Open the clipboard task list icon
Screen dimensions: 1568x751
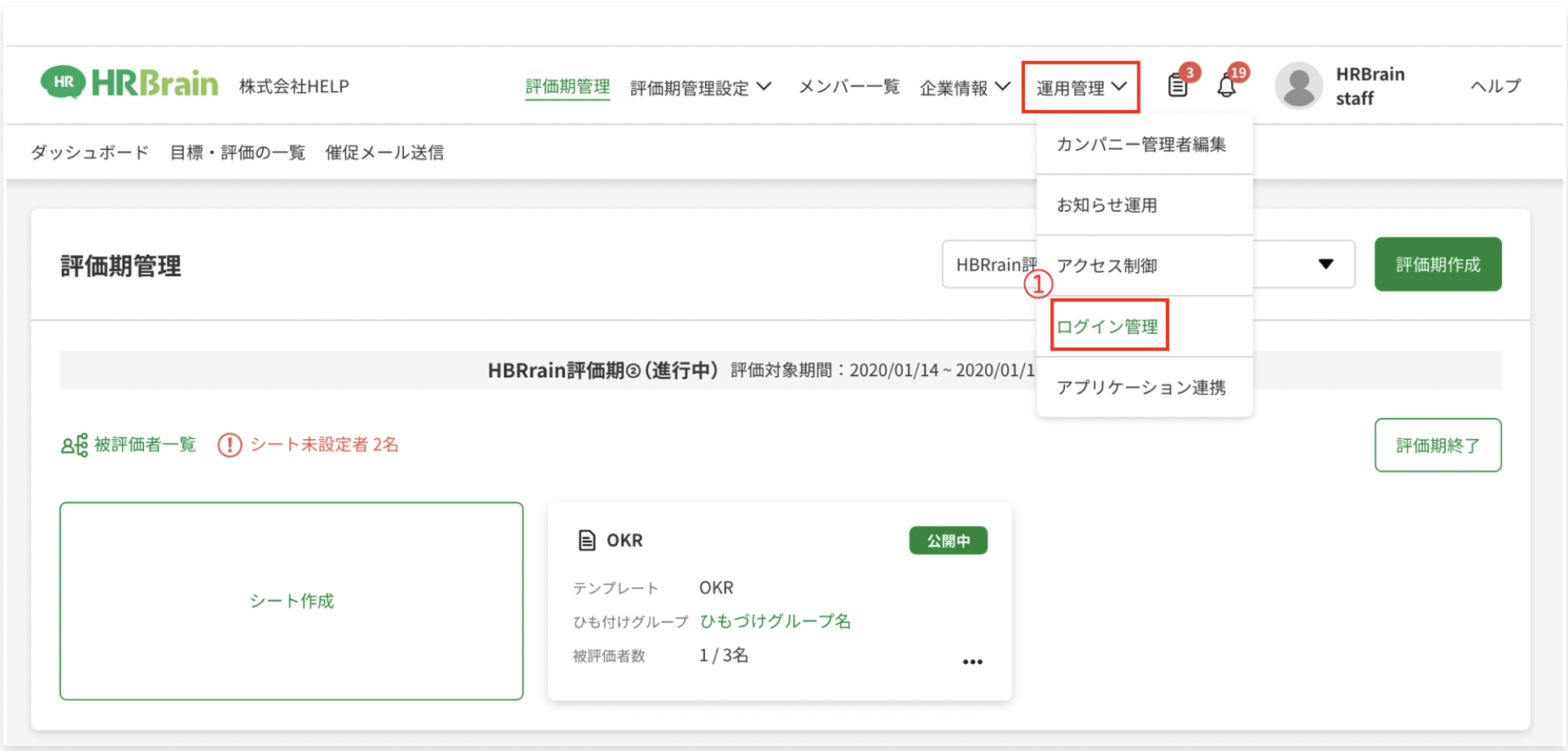(1177, 86)
